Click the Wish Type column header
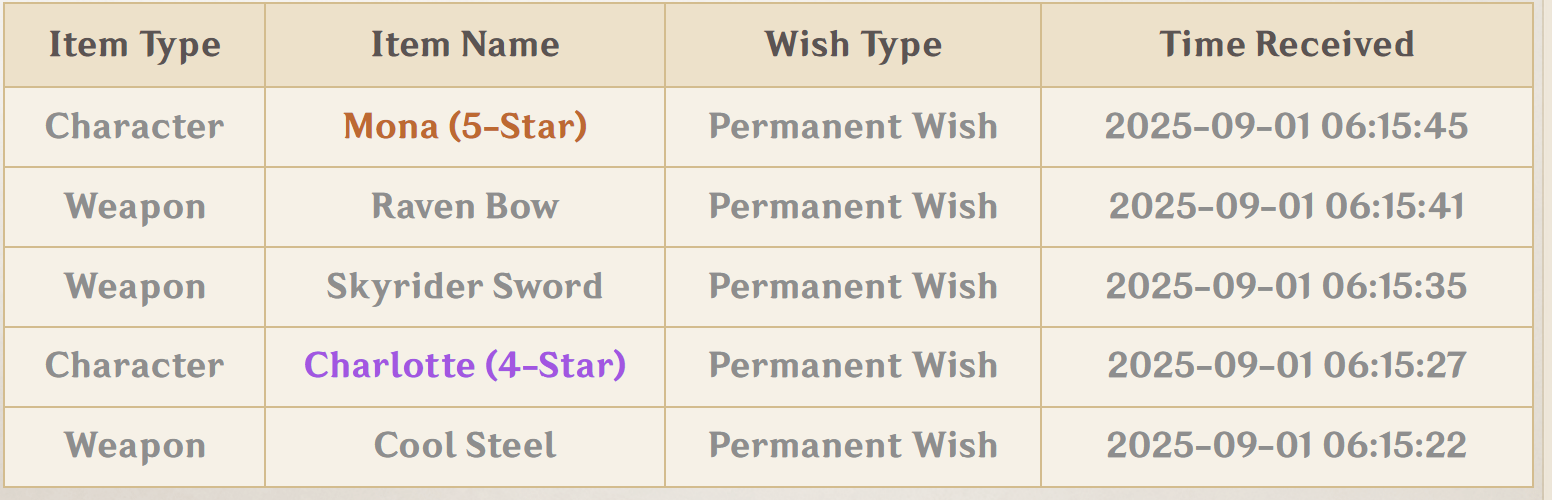 (853, 45)
